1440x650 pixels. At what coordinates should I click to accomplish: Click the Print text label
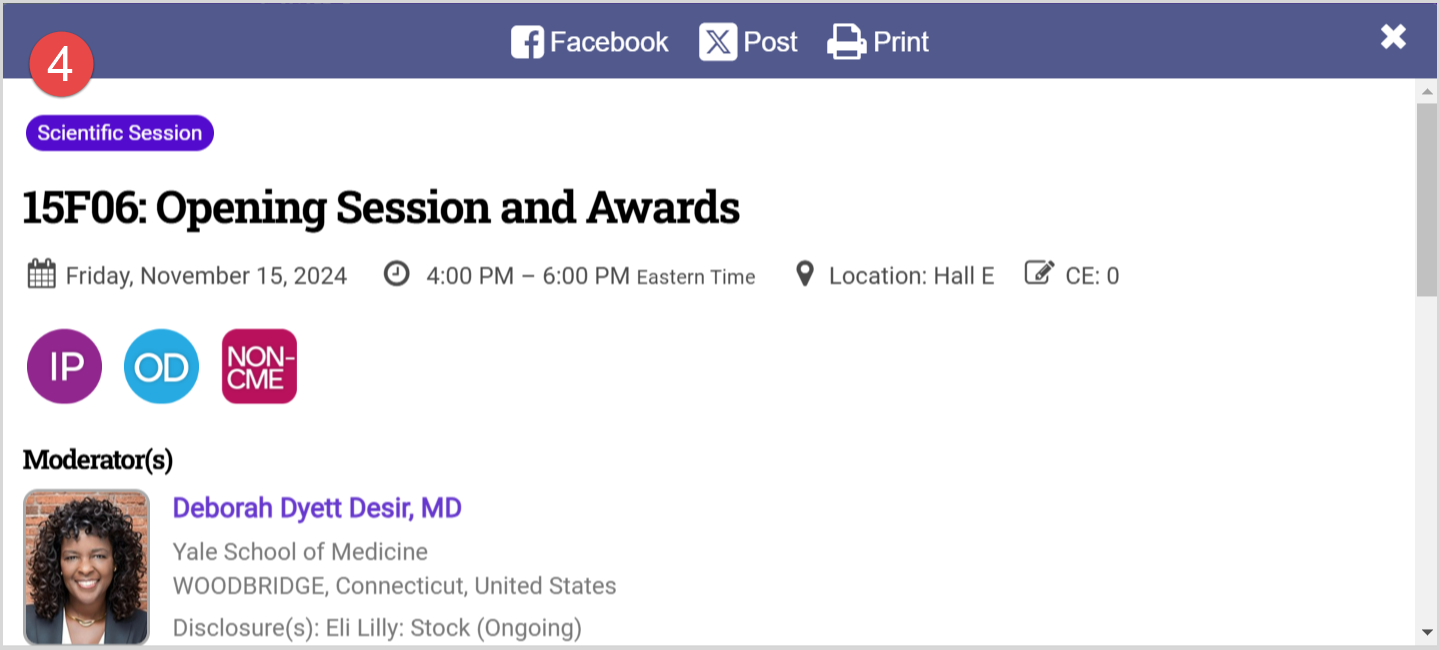coord(901,42)
